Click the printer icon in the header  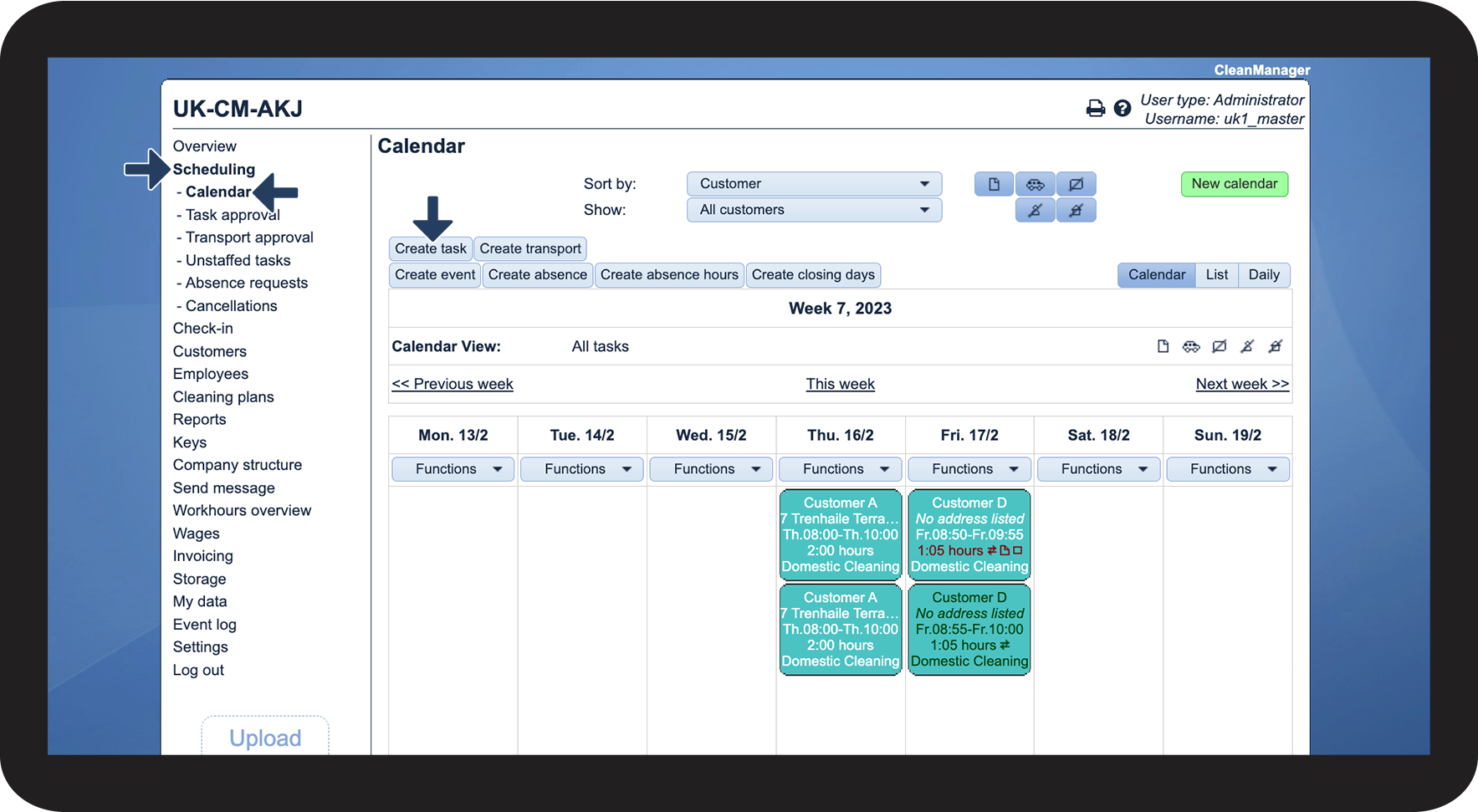click(1095, 108)
